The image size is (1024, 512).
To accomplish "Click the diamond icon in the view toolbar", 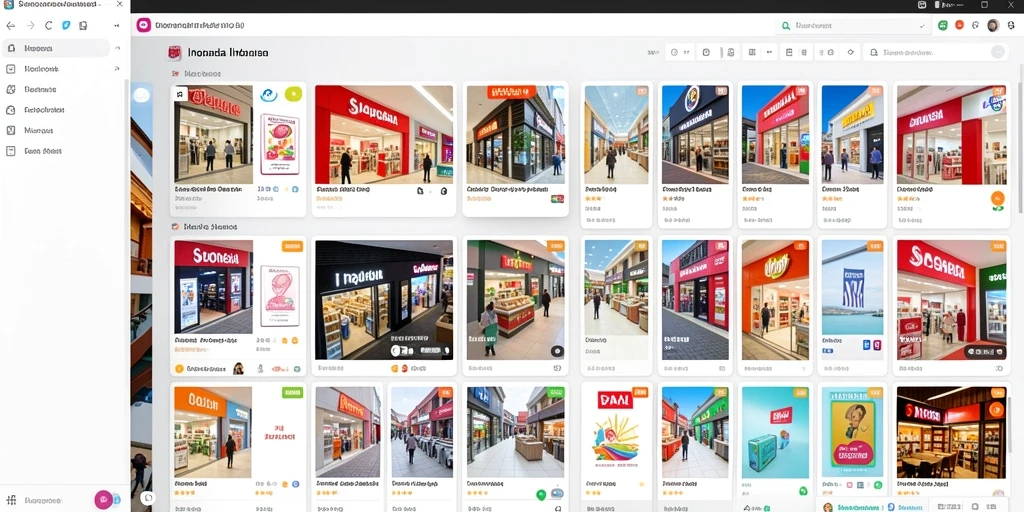I will pyautogui.click(x=850, y=52).
